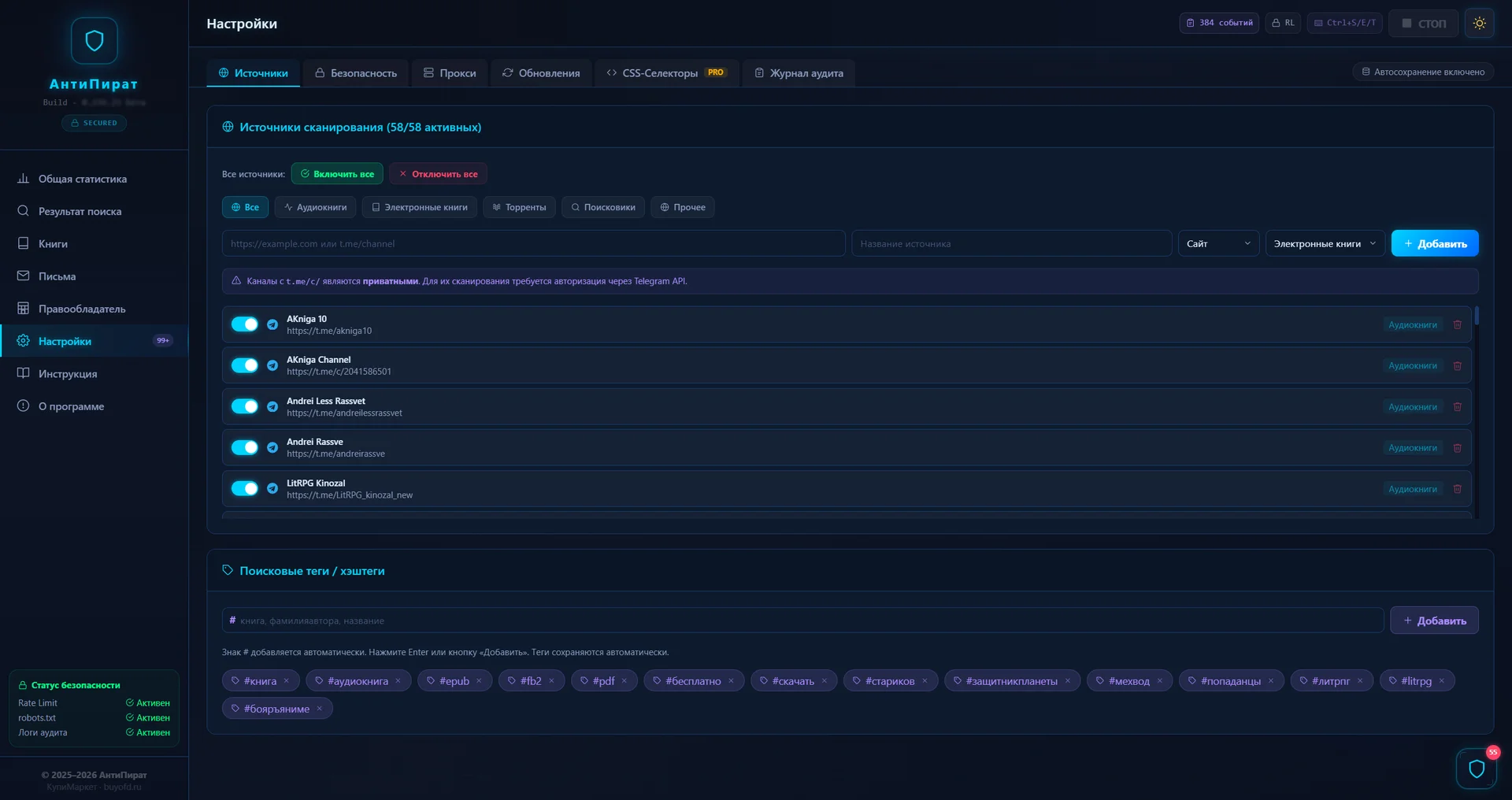Open floating shield assistant button

click(x=1476, y=769)
